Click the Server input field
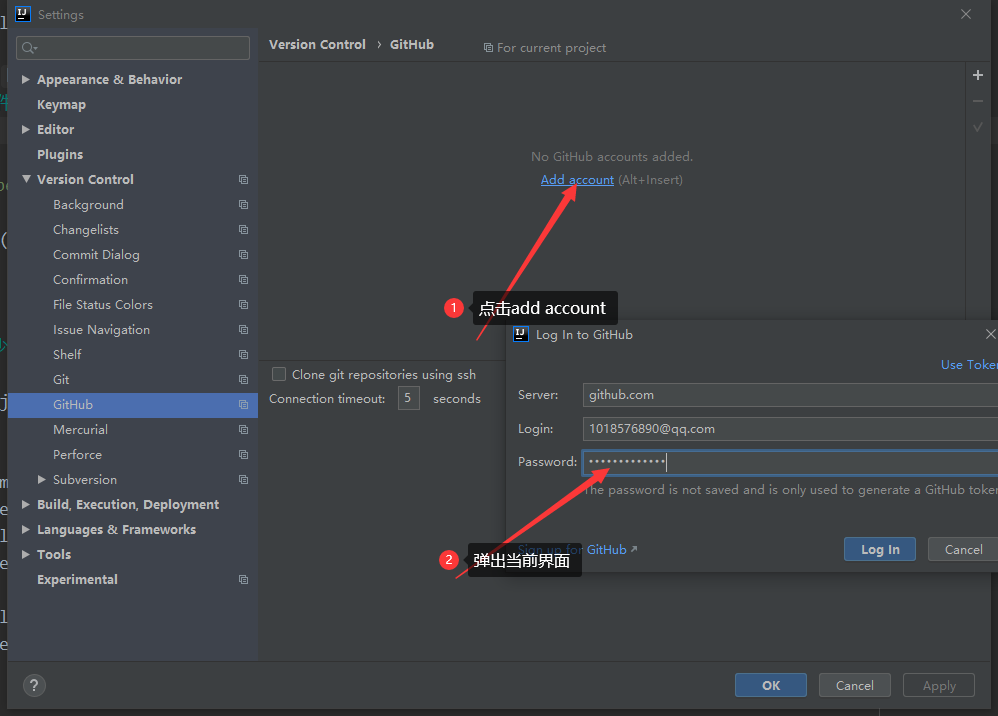The width and height of the screenshot is (998, 716). (x=790, y=395)
